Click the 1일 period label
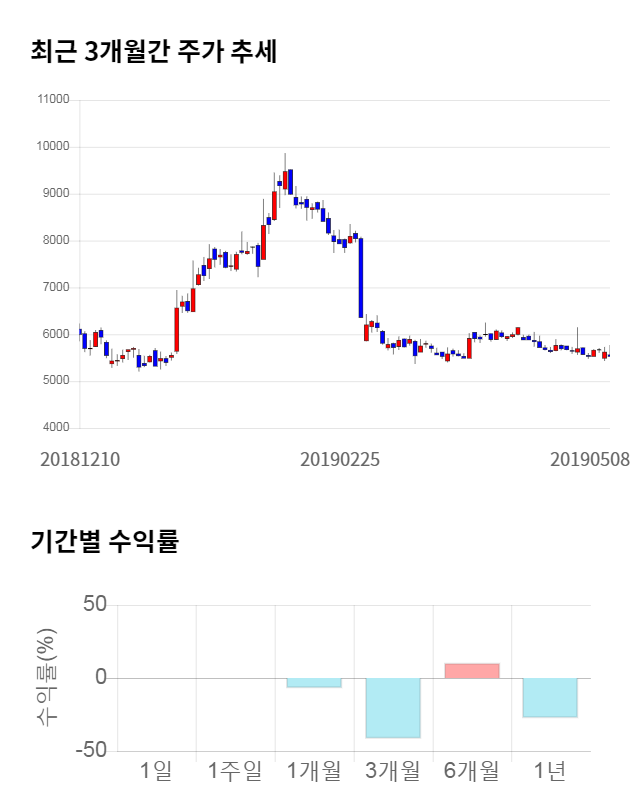640x810 pixels. click(x=155, y=771)
